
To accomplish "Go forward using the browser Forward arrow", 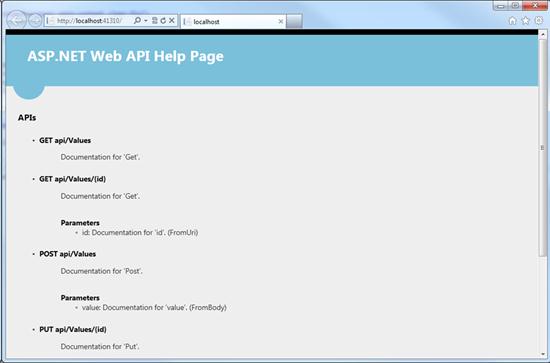I will (x=35, y=21).
